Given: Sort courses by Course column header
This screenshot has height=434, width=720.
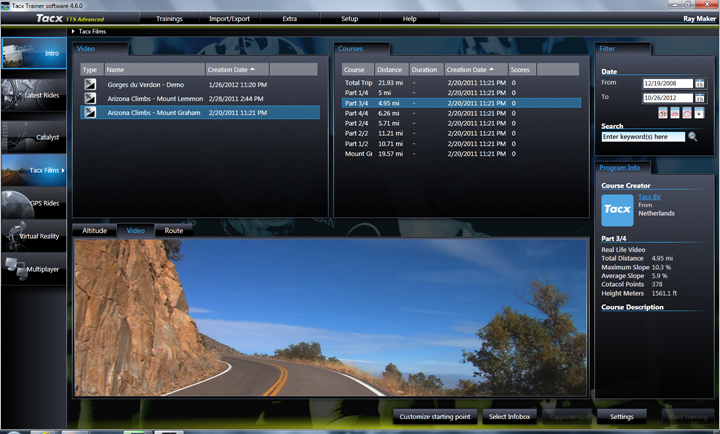Looking at the screenshot, I should [358, 69].
